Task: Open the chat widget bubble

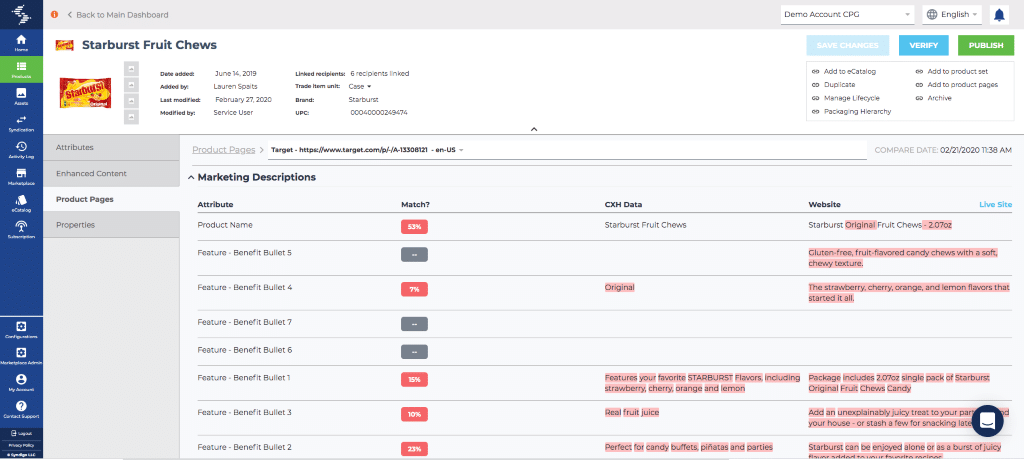Action: coord(987,421)
